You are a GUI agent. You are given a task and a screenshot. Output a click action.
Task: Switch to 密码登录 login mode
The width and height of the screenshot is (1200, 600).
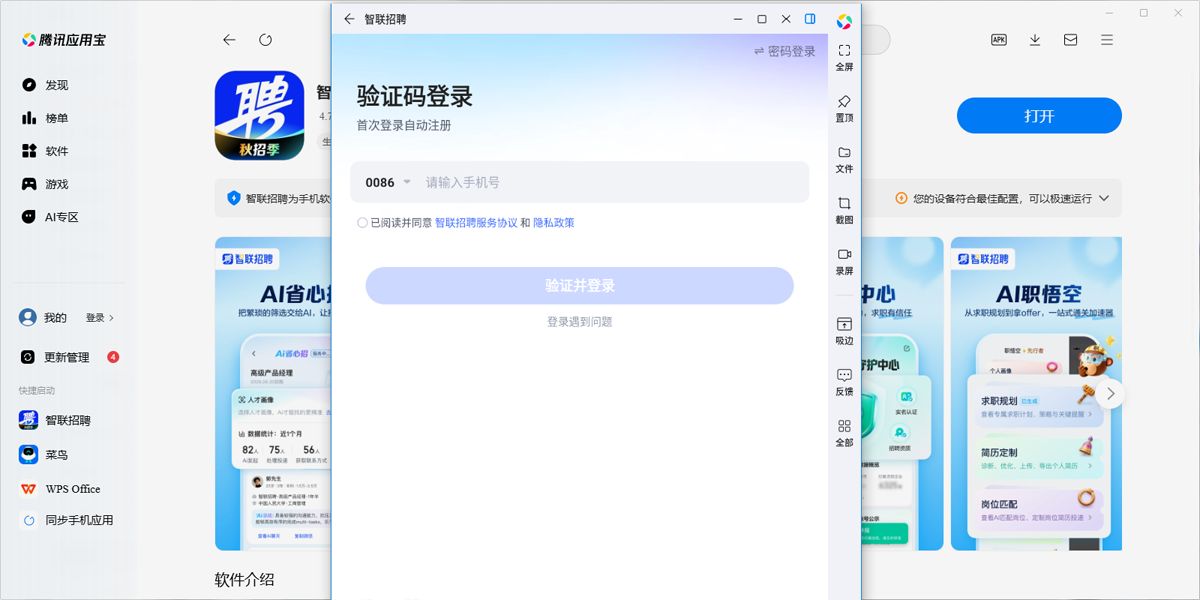point(785,51)
